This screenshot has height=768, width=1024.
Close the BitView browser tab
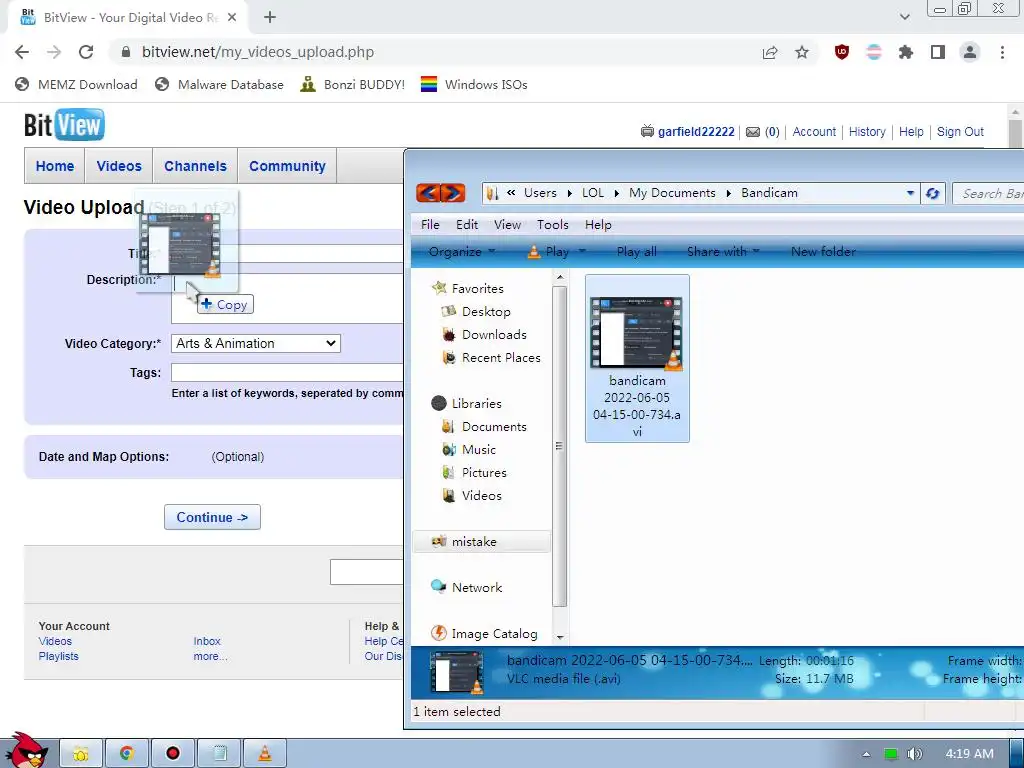pyautogui.click(x=232, y=18)
